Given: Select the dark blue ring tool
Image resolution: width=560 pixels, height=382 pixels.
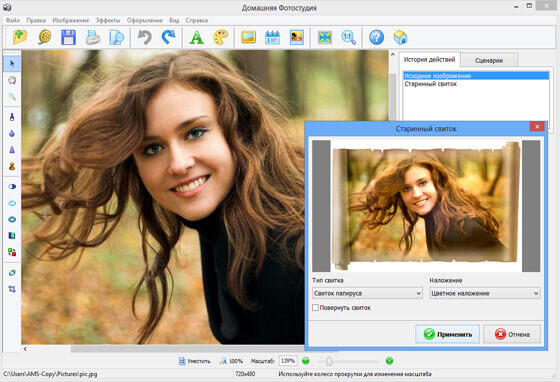Looking at the screenshot, I should click(12, 219).
